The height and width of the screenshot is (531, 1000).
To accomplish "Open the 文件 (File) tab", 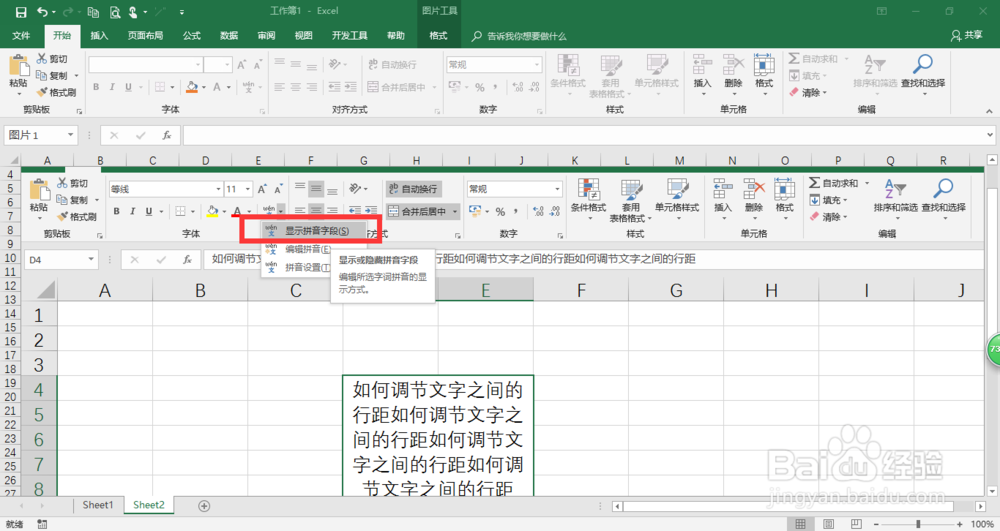I will tap(21, 36).
